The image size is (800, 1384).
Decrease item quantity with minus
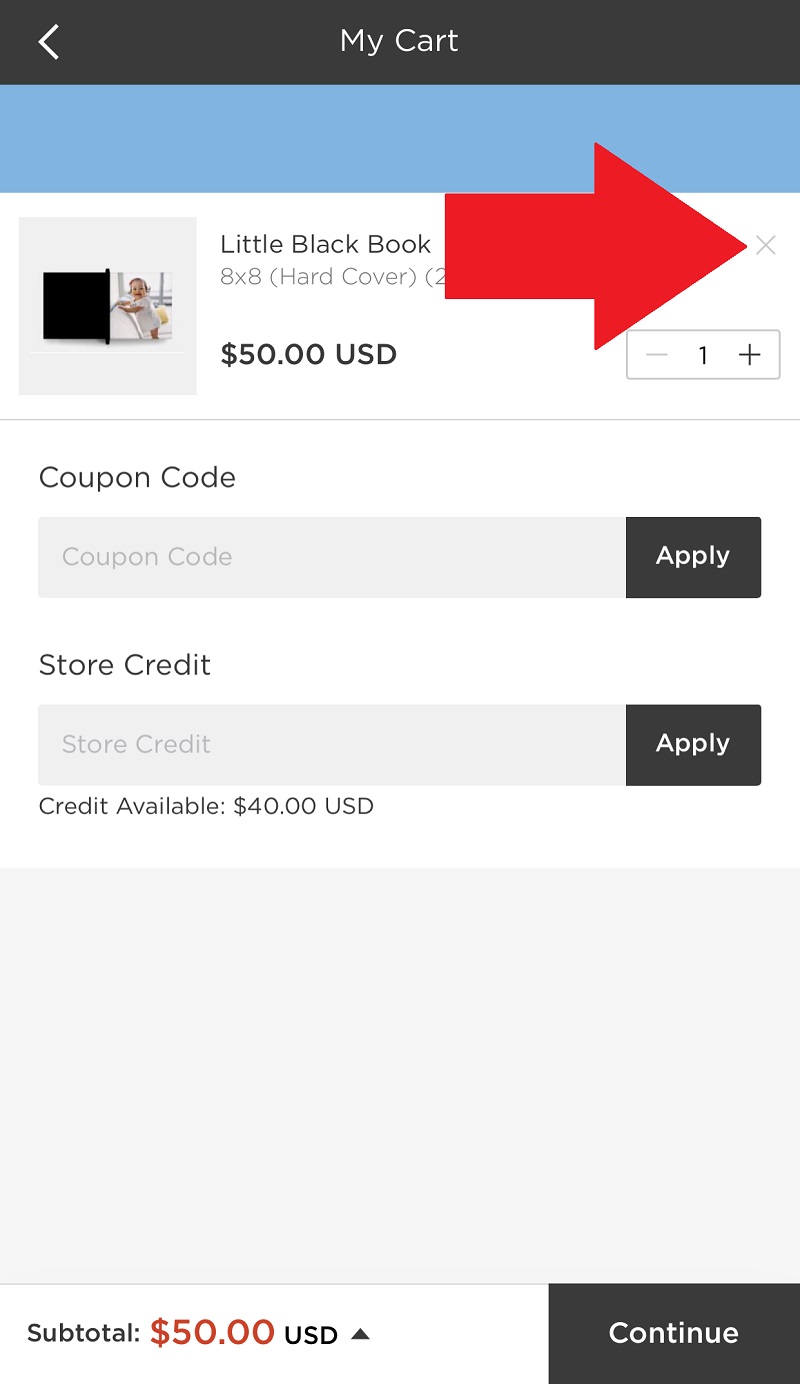[x=657, y=355]
